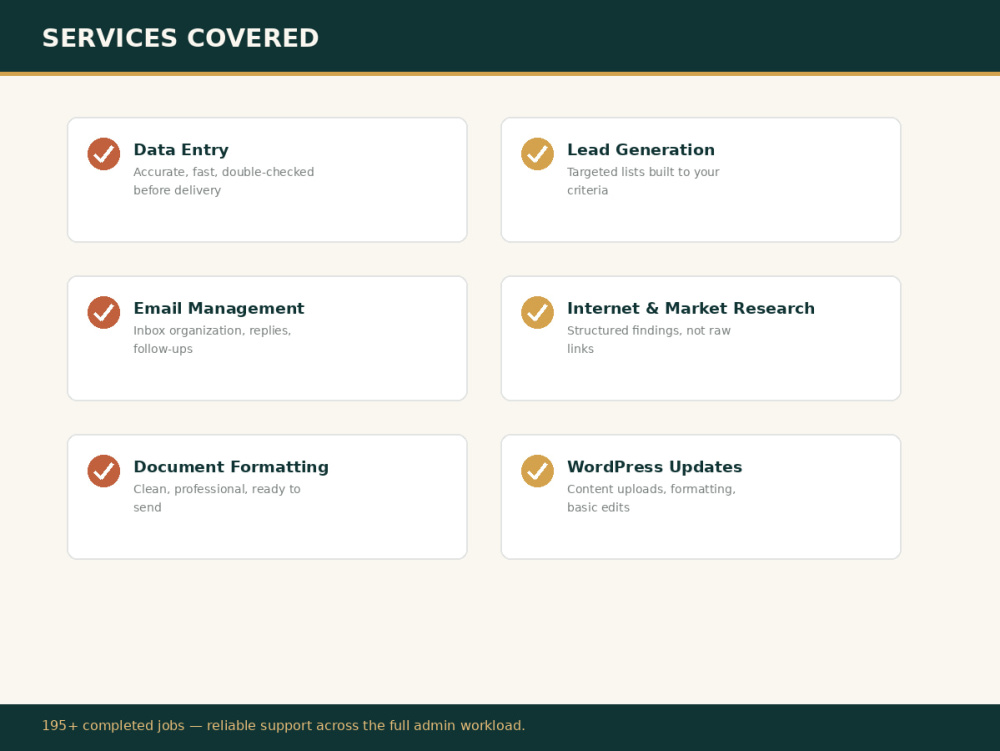Click the 'Targeted lists built to your criteria' description
The height and width of the screenshot is (751, 1000).
click(643, 181)
